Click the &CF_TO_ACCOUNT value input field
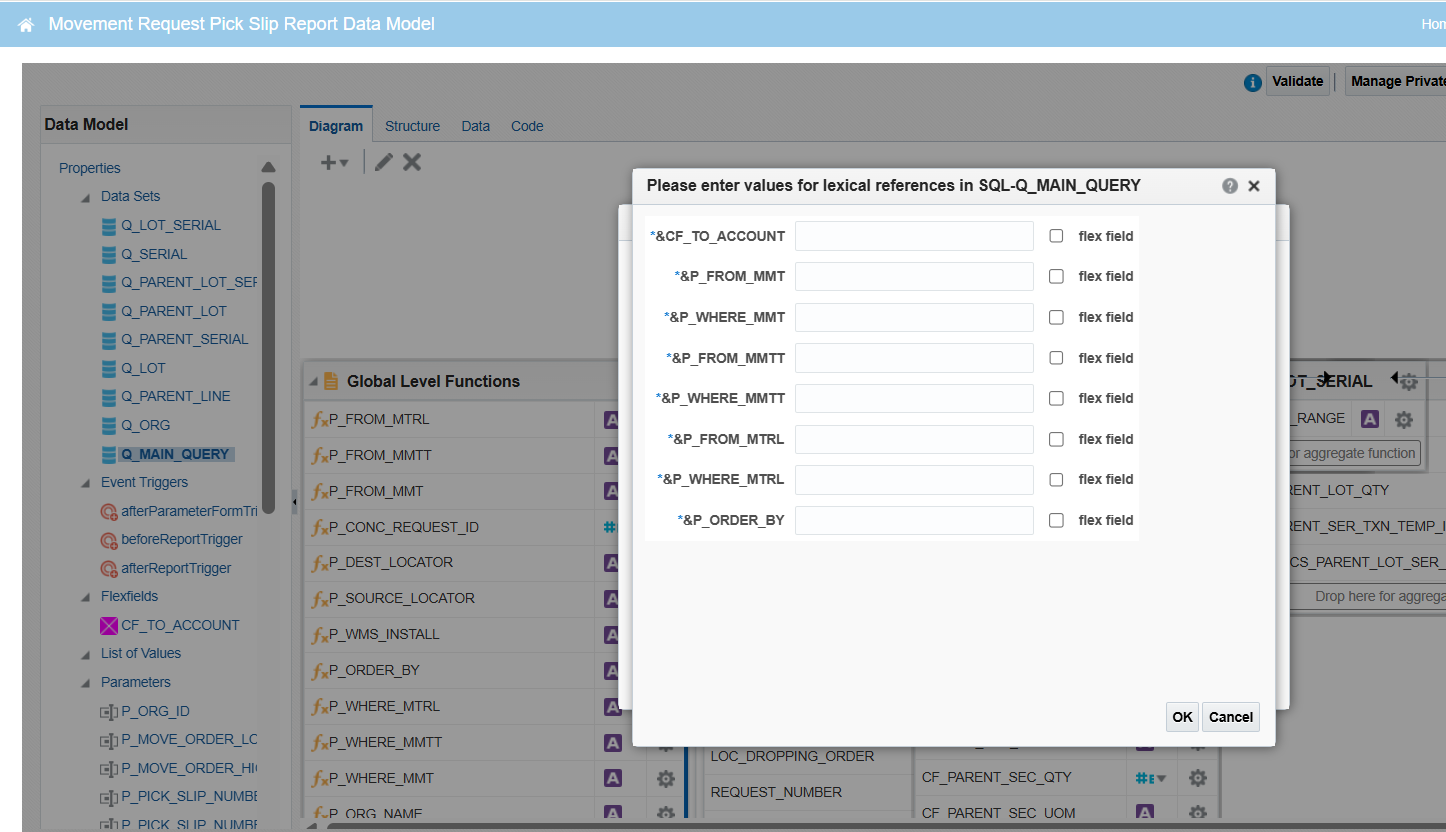This screenshot has width=1446, height=832. point(914,236)
